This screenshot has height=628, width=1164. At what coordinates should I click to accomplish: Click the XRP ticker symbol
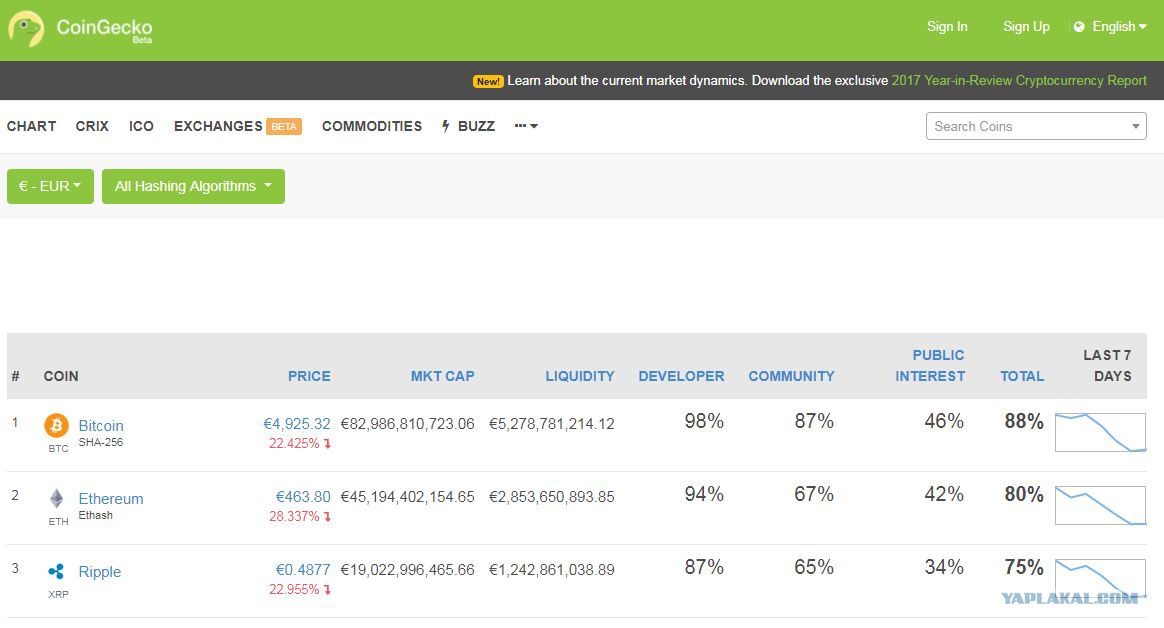(x=58, y=594)
